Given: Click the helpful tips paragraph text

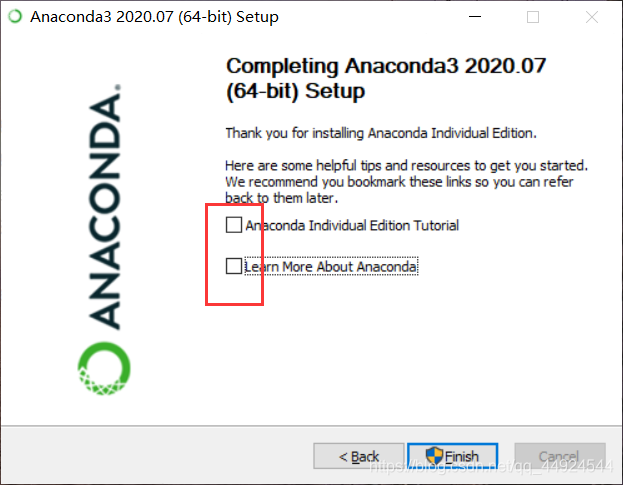Looking at the screenshot, I should pyautogui.click(x=406, y=182).
